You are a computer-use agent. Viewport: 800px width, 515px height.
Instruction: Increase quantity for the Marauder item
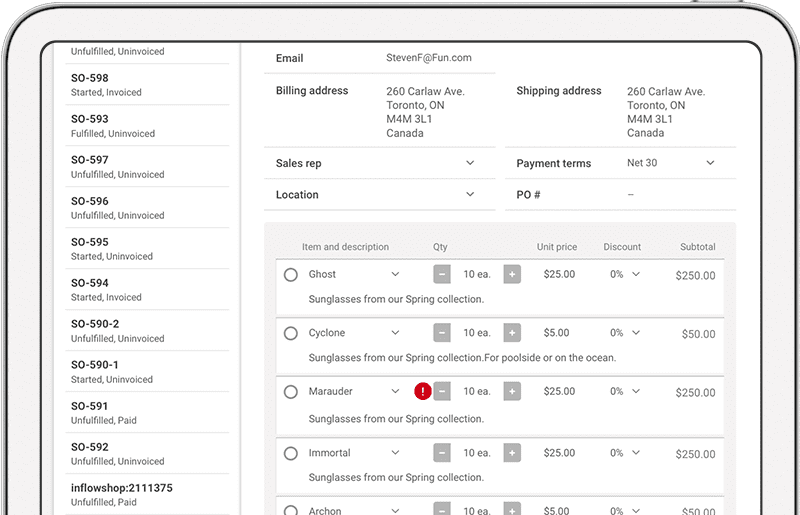coord(512,391)
